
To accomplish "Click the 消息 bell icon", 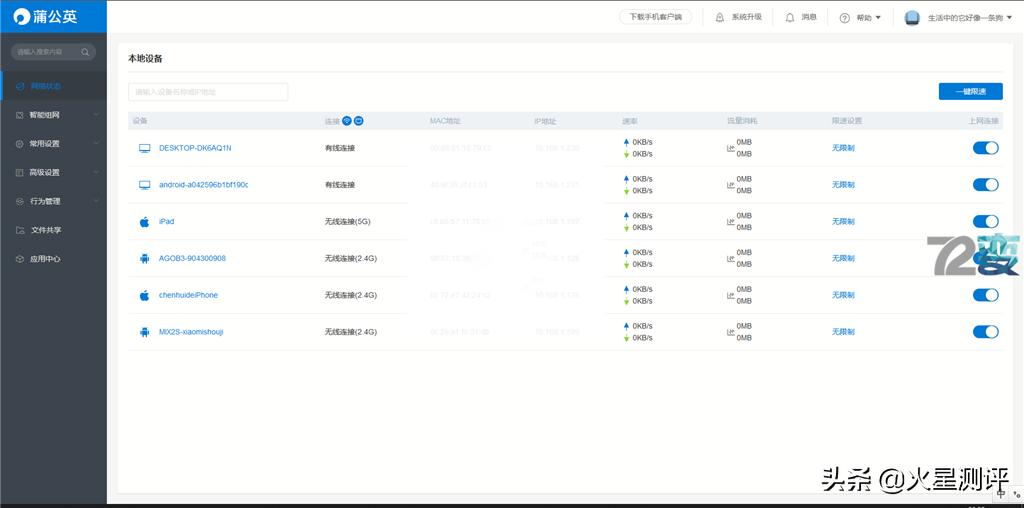I will 790,18.
